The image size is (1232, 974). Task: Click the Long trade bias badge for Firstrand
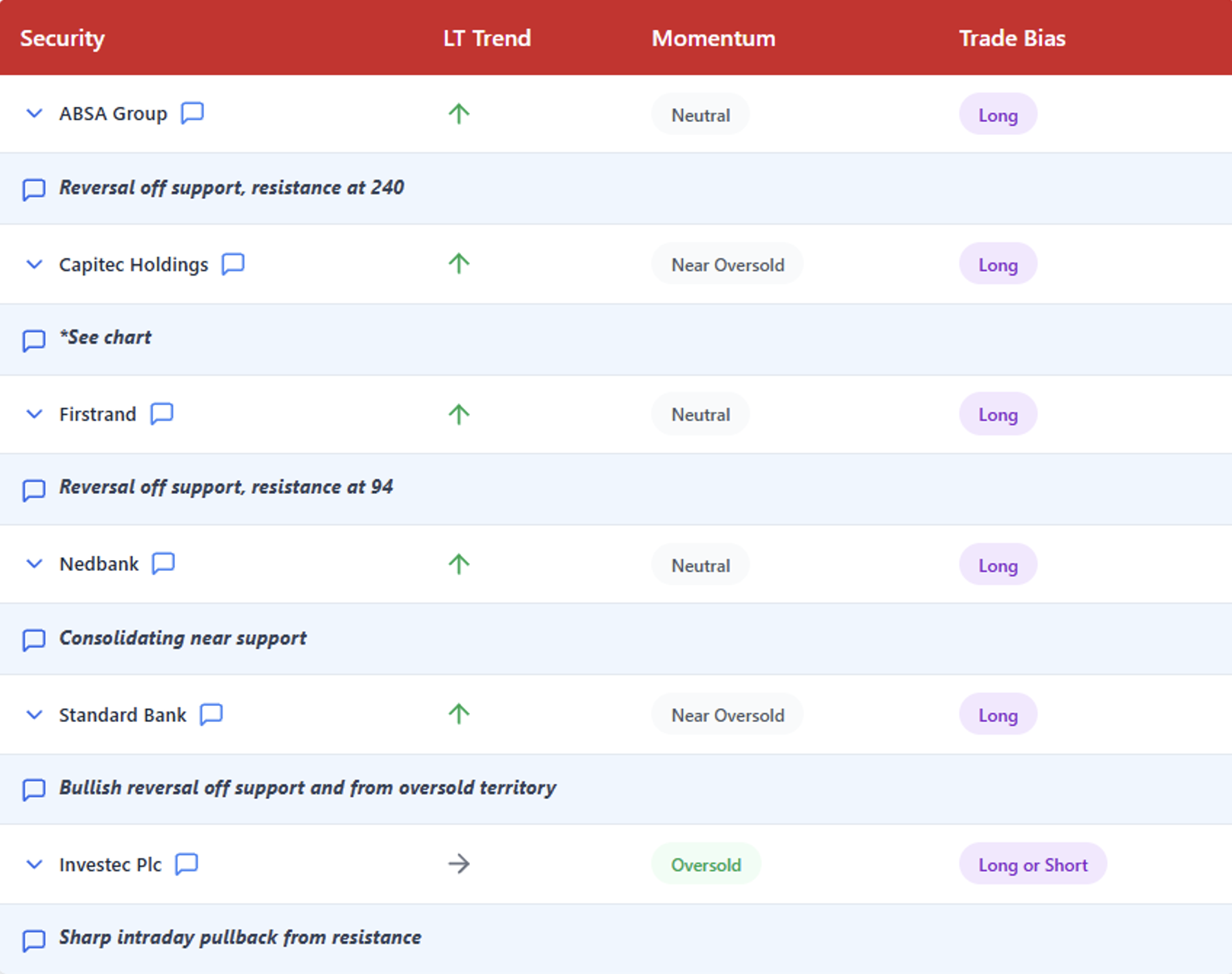pyautogui.click(x=998, y=414)
